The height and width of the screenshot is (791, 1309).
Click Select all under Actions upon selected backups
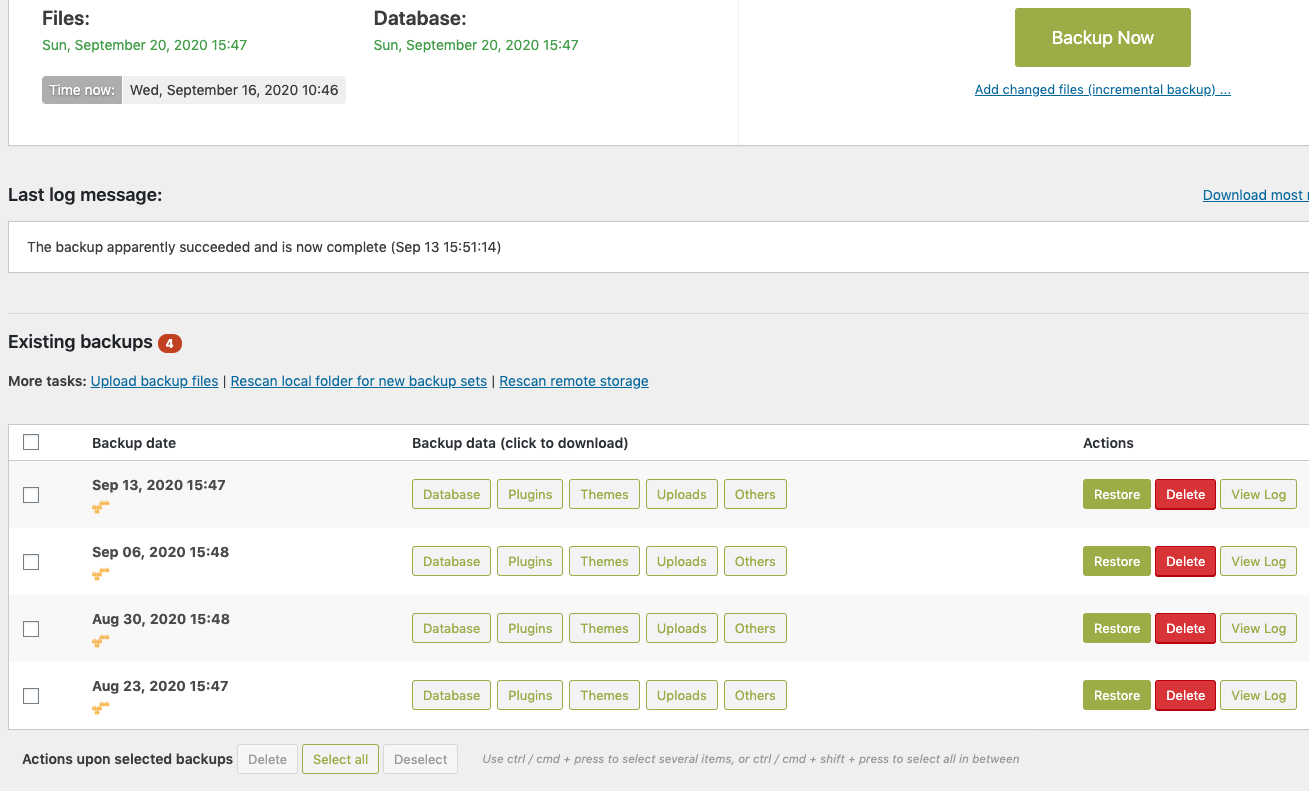coord(340,759)
